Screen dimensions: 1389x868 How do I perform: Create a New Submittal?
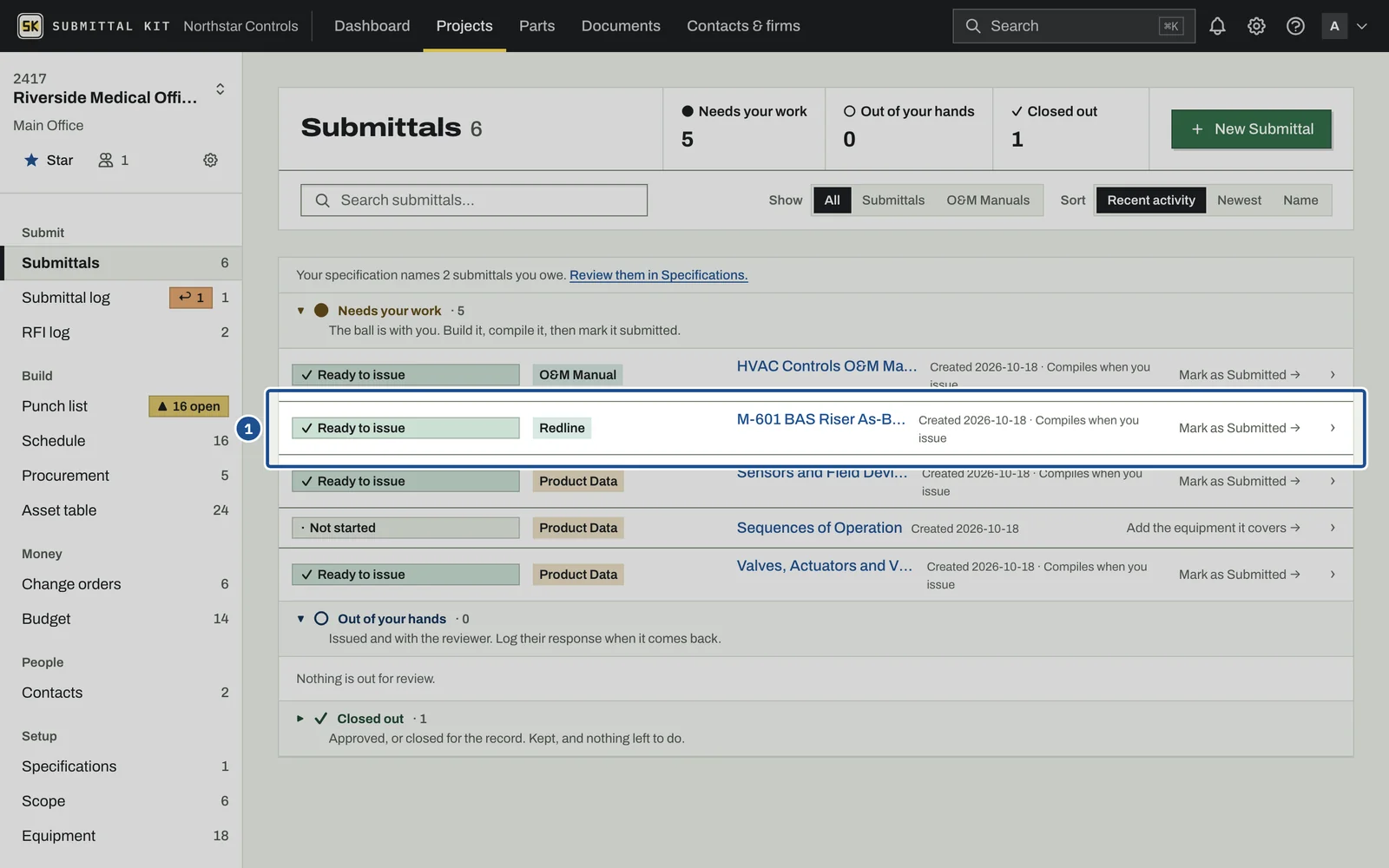pyautogui.click(x=1251, y=129)
